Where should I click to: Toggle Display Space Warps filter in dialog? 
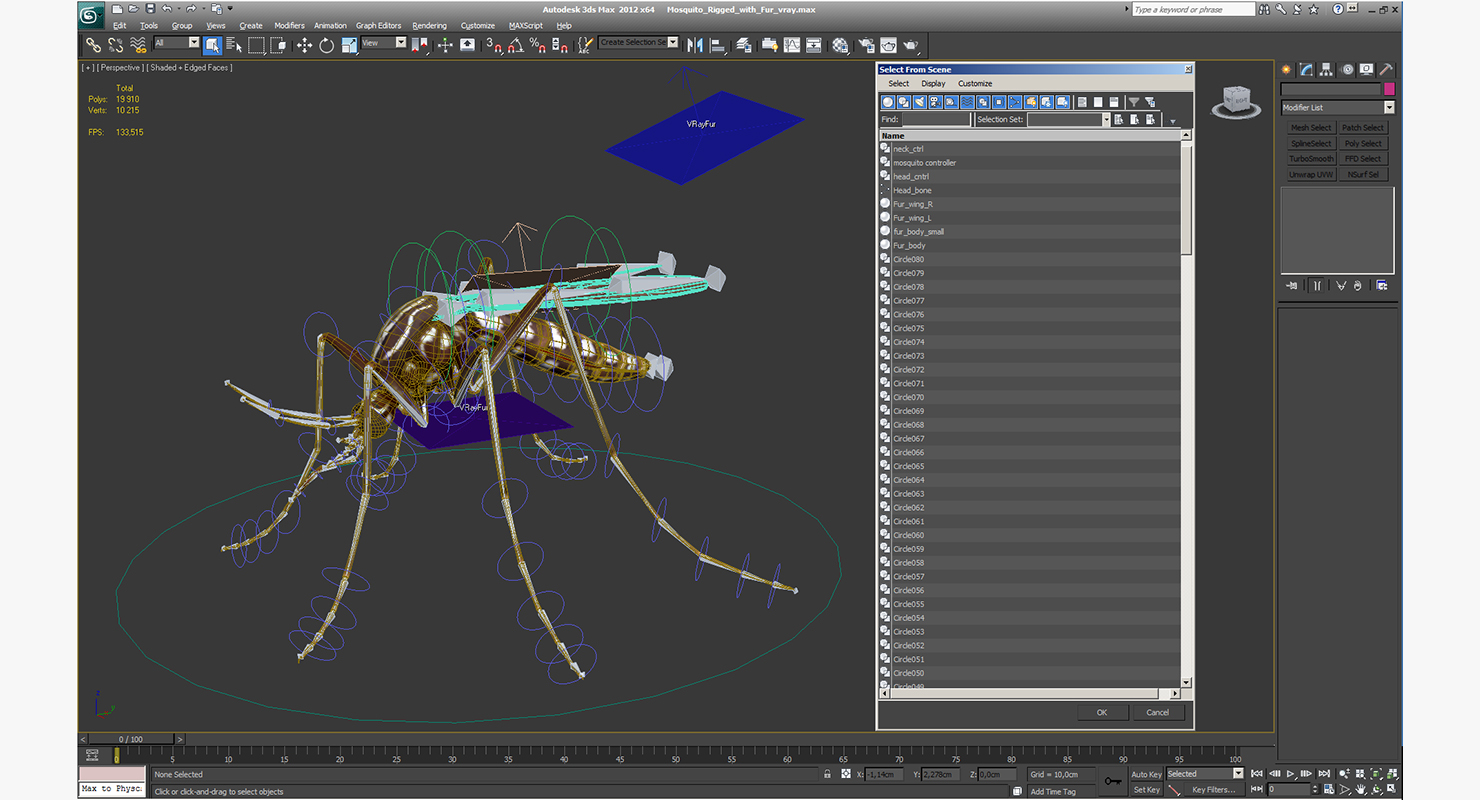(967, 102)
